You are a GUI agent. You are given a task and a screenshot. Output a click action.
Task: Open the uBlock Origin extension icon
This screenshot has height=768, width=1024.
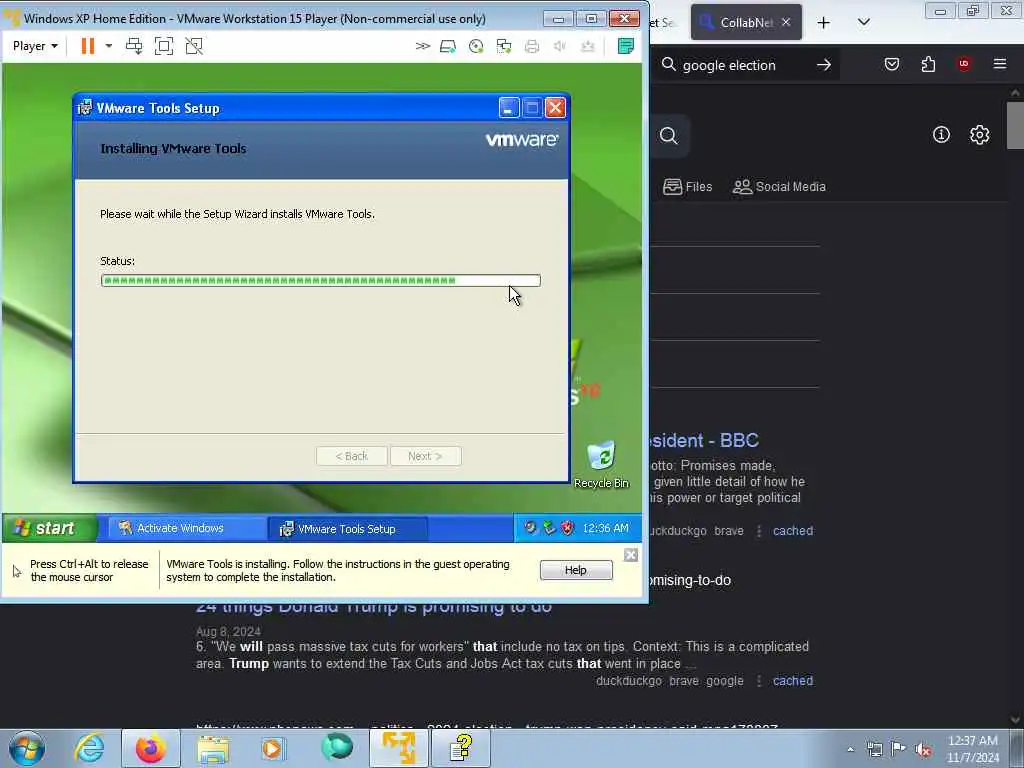click(x=964, y=64)
